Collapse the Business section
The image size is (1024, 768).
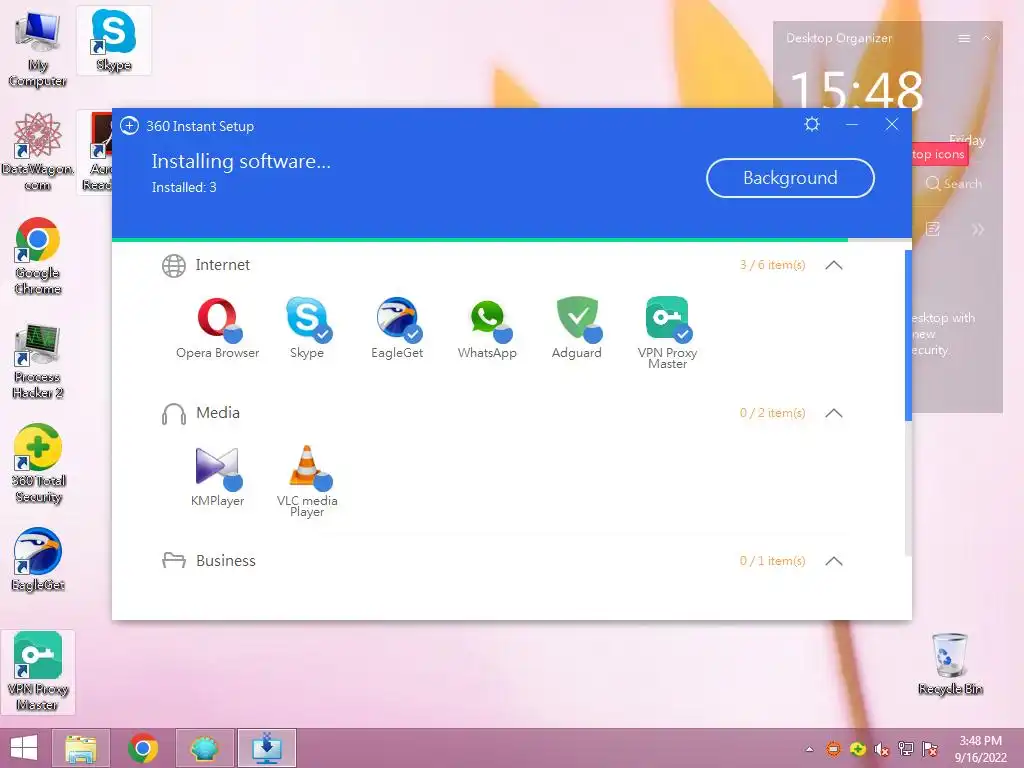pos(834,561)
